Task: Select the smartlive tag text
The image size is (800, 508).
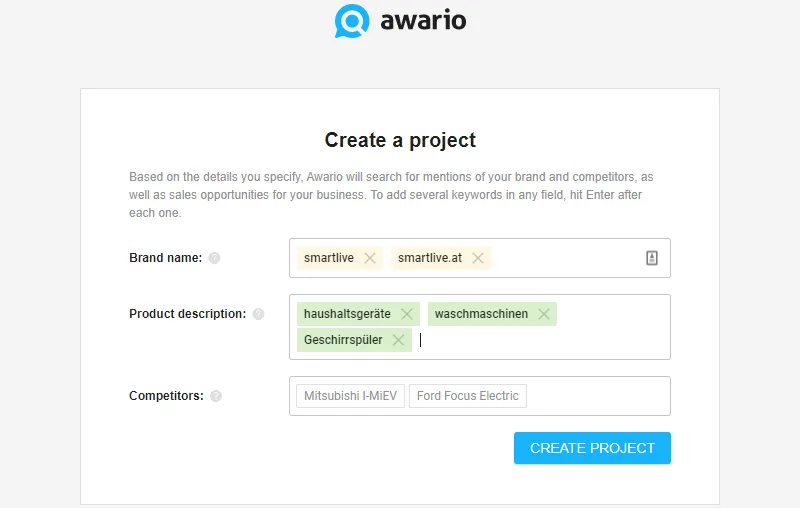Action: (x=329, y=258)
